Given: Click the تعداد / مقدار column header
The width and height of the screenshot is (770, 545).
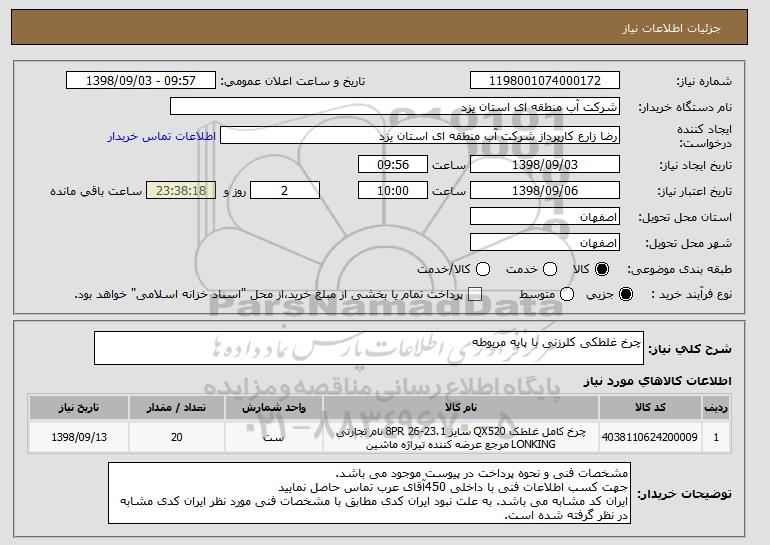Looking at the screenshot, I should [177, 408].
